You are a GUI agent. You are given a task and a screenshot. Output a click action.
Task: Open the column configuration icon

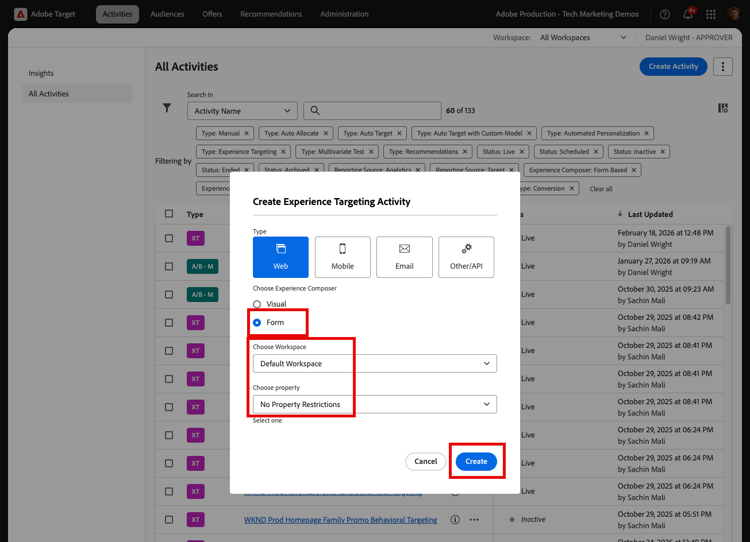723,108
